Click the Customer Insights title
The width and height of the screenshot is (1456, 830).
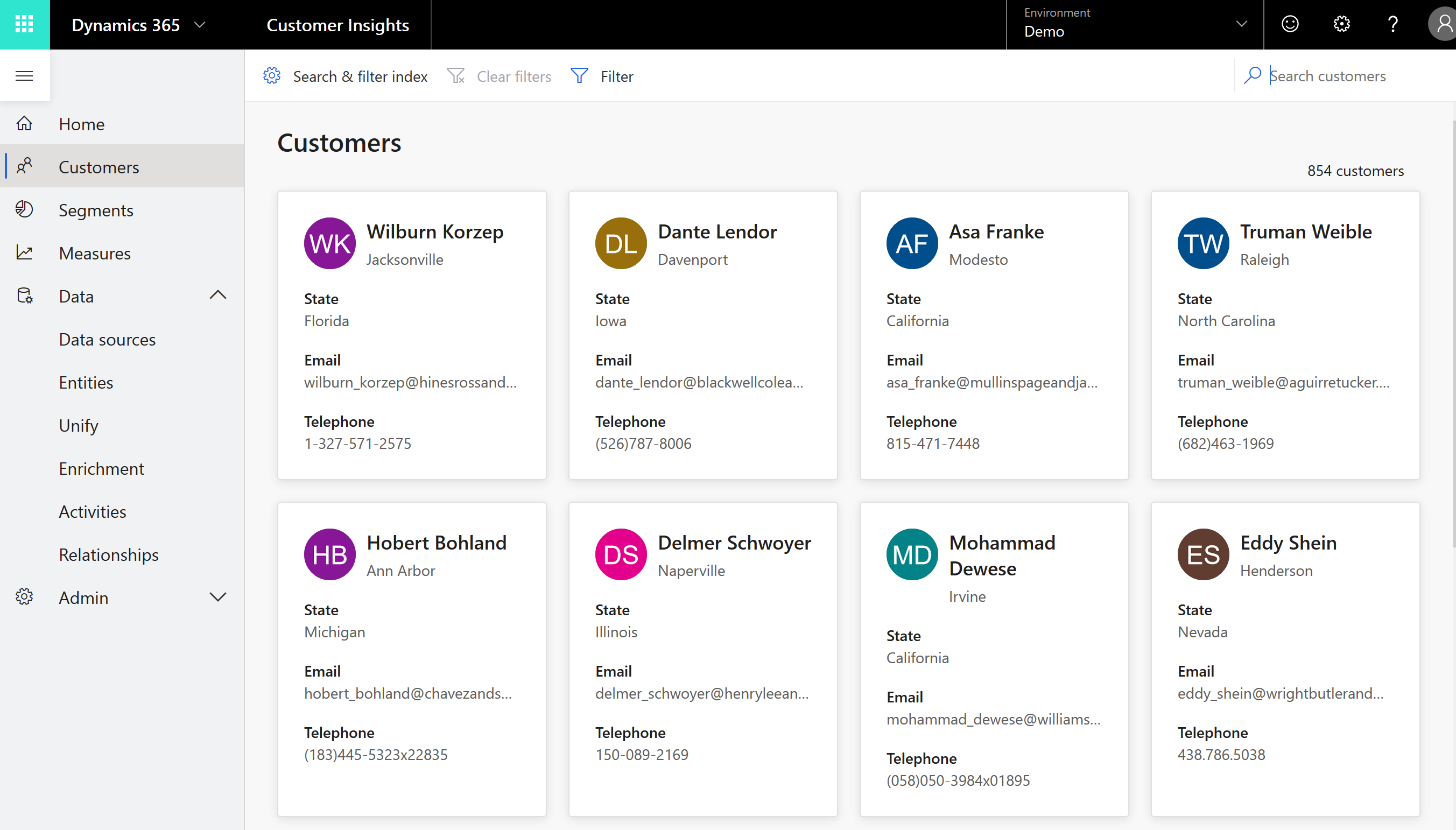(x=338, y=25)
